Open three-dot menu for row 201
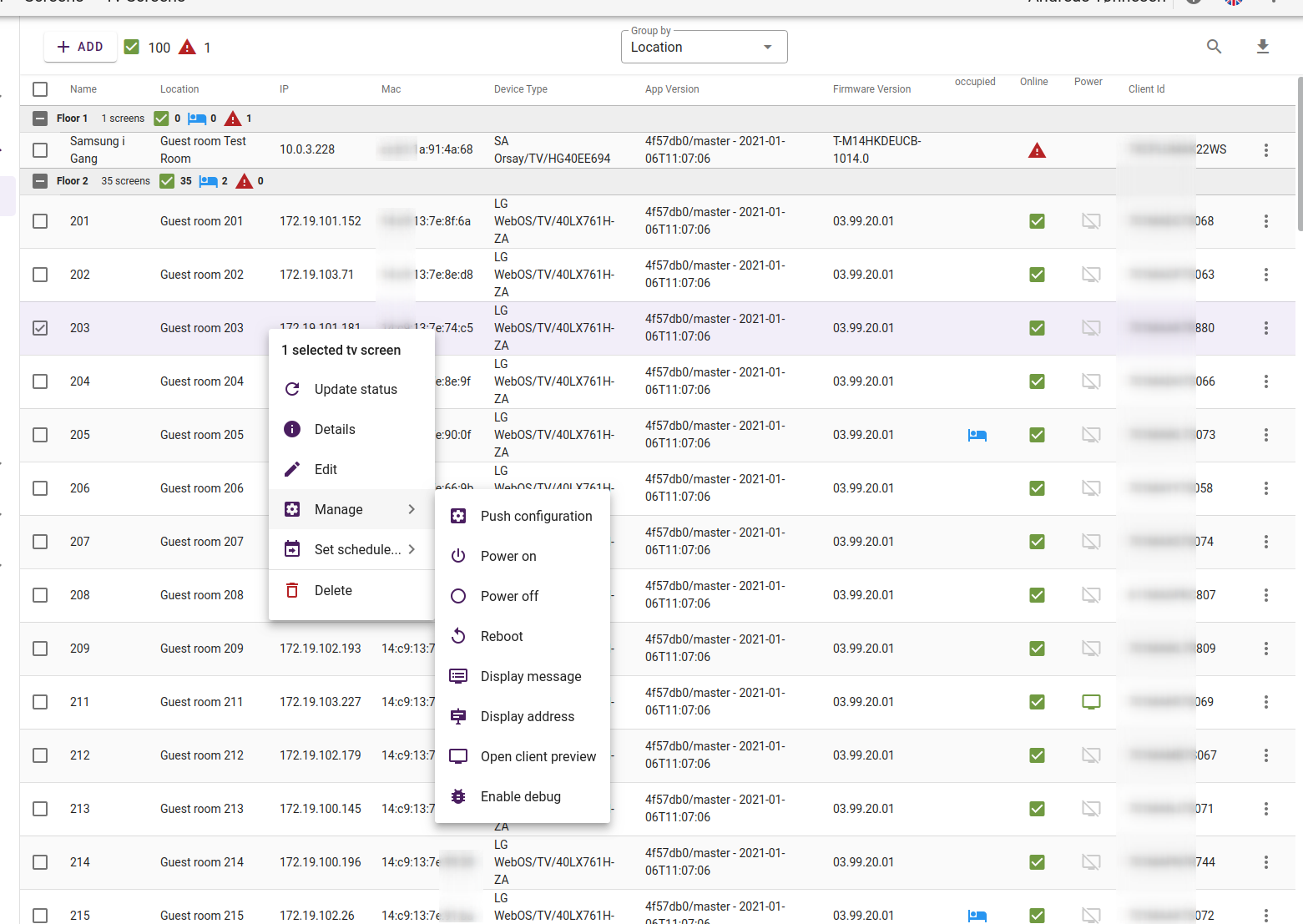 pyautogui.click(x=1266, y=221)
